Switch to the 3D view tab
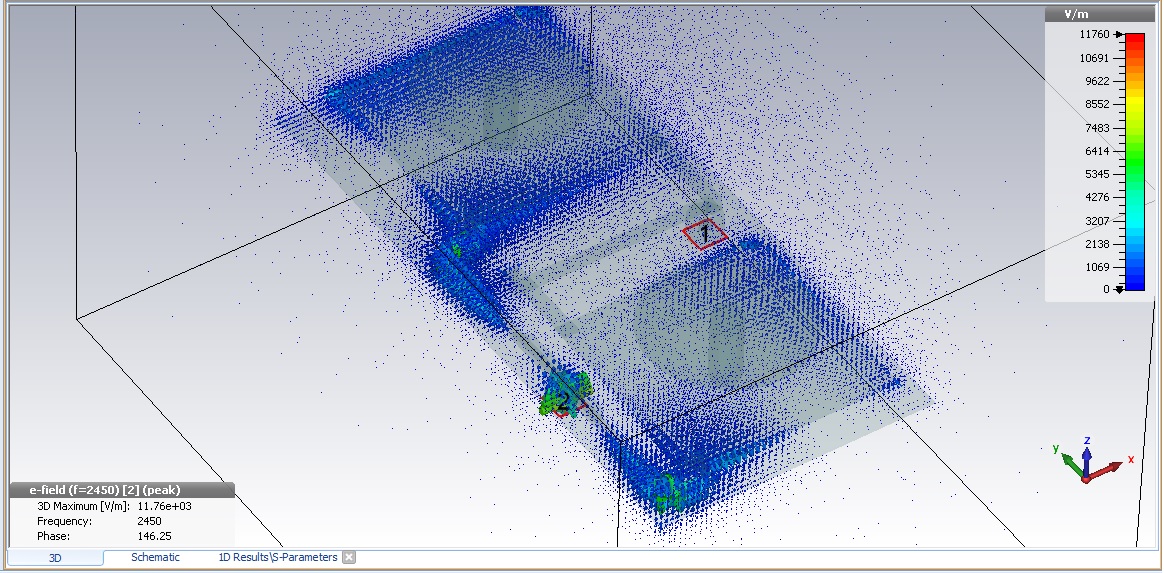The image size is (1164, 573). (x=55, y=557)
